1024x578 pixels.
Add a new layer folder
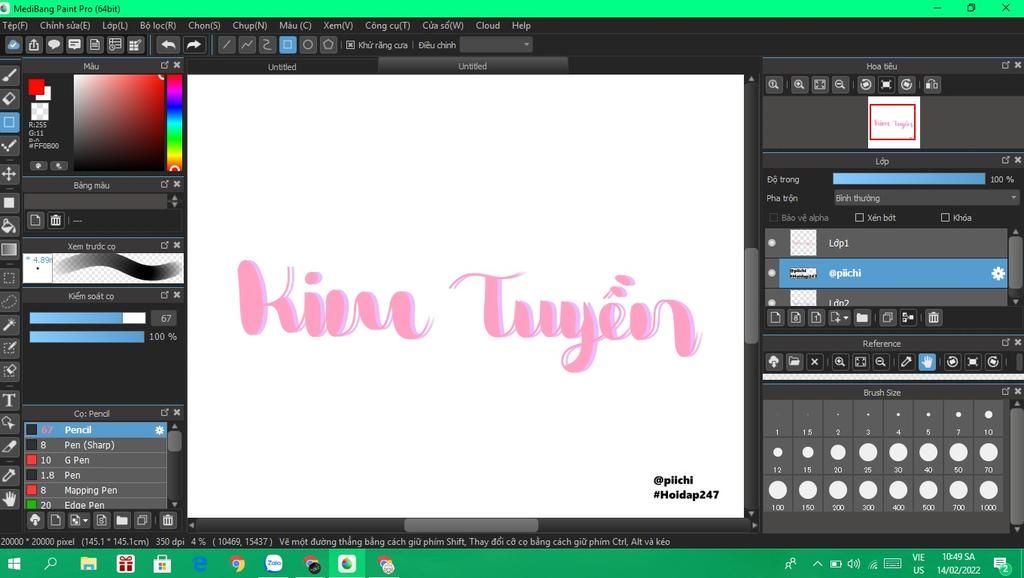point(862,317)
